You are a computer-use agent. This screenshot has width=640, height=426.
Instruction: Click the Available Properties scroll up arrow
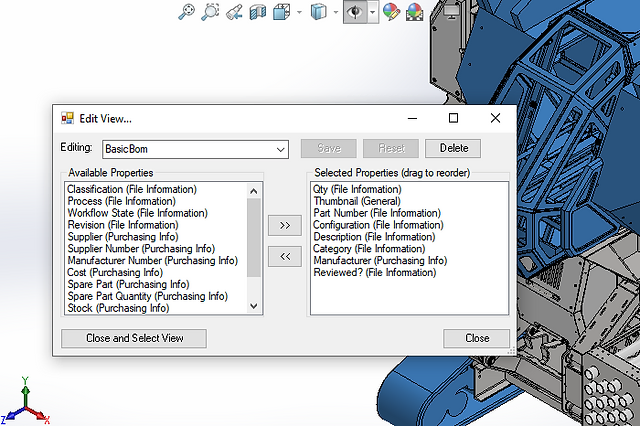click(x=253, y=191)
